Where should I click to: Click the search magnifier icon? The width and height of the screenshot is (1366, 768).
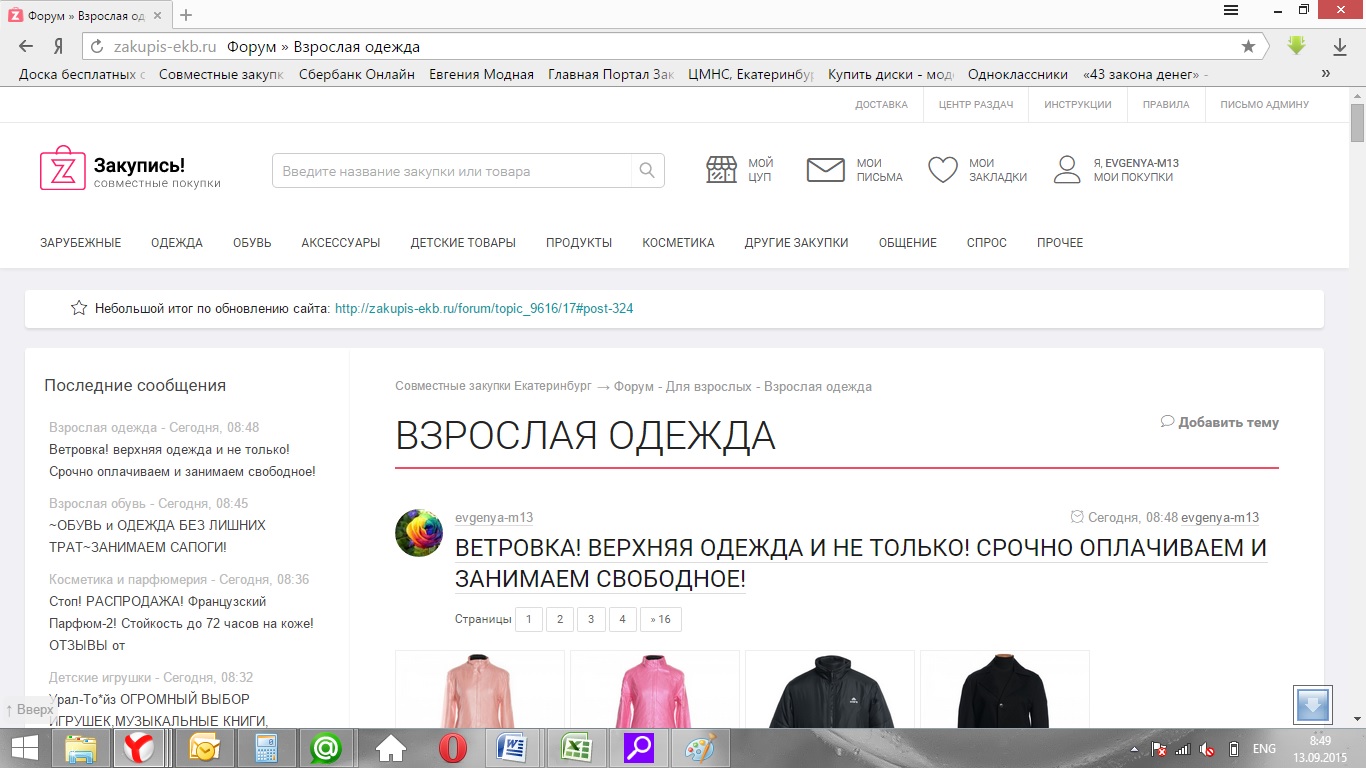pos(647,171)
